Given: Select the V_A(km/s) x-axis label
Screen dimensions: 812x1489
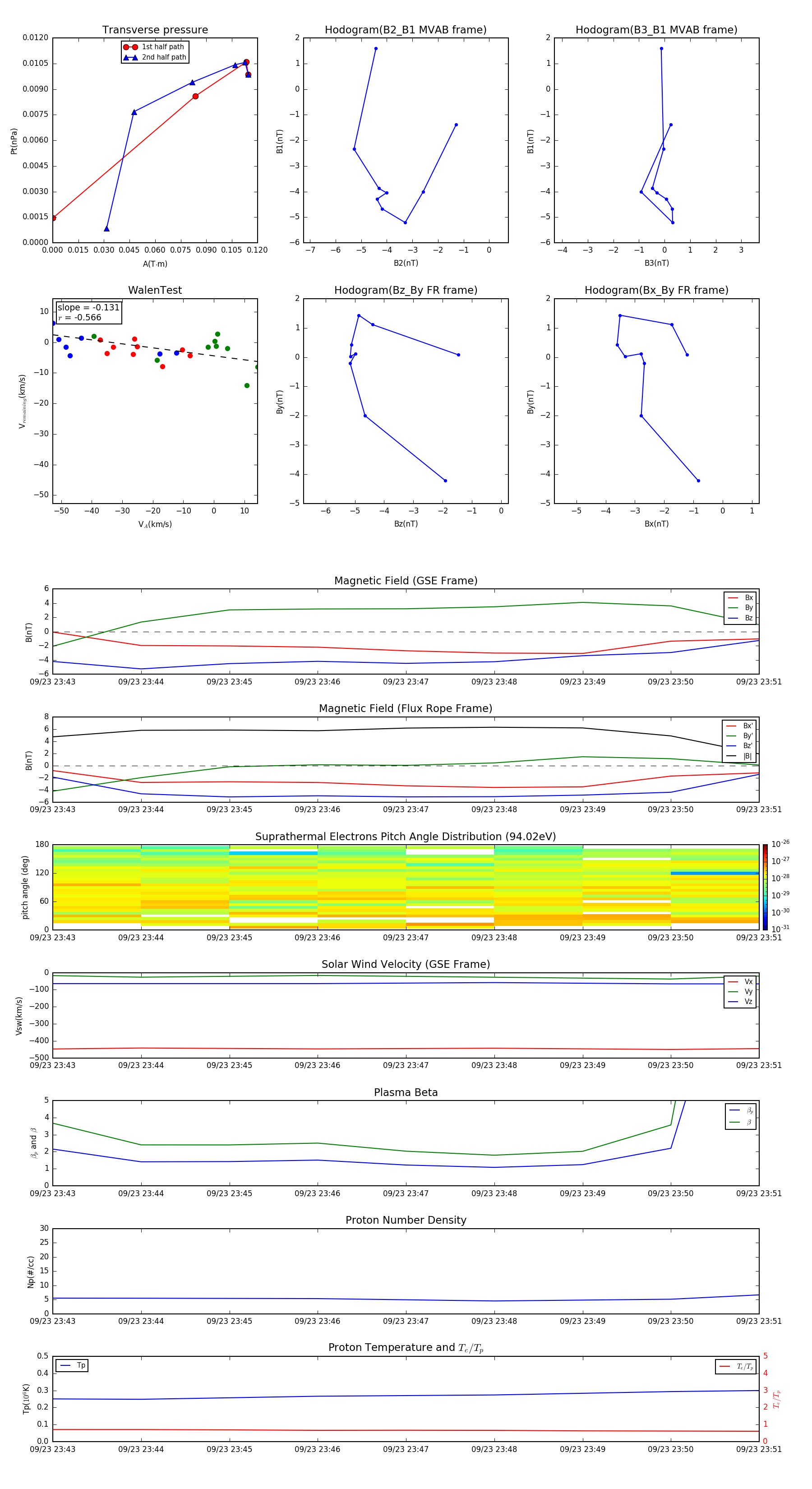Looking at the screenshot, I should 155,524.
